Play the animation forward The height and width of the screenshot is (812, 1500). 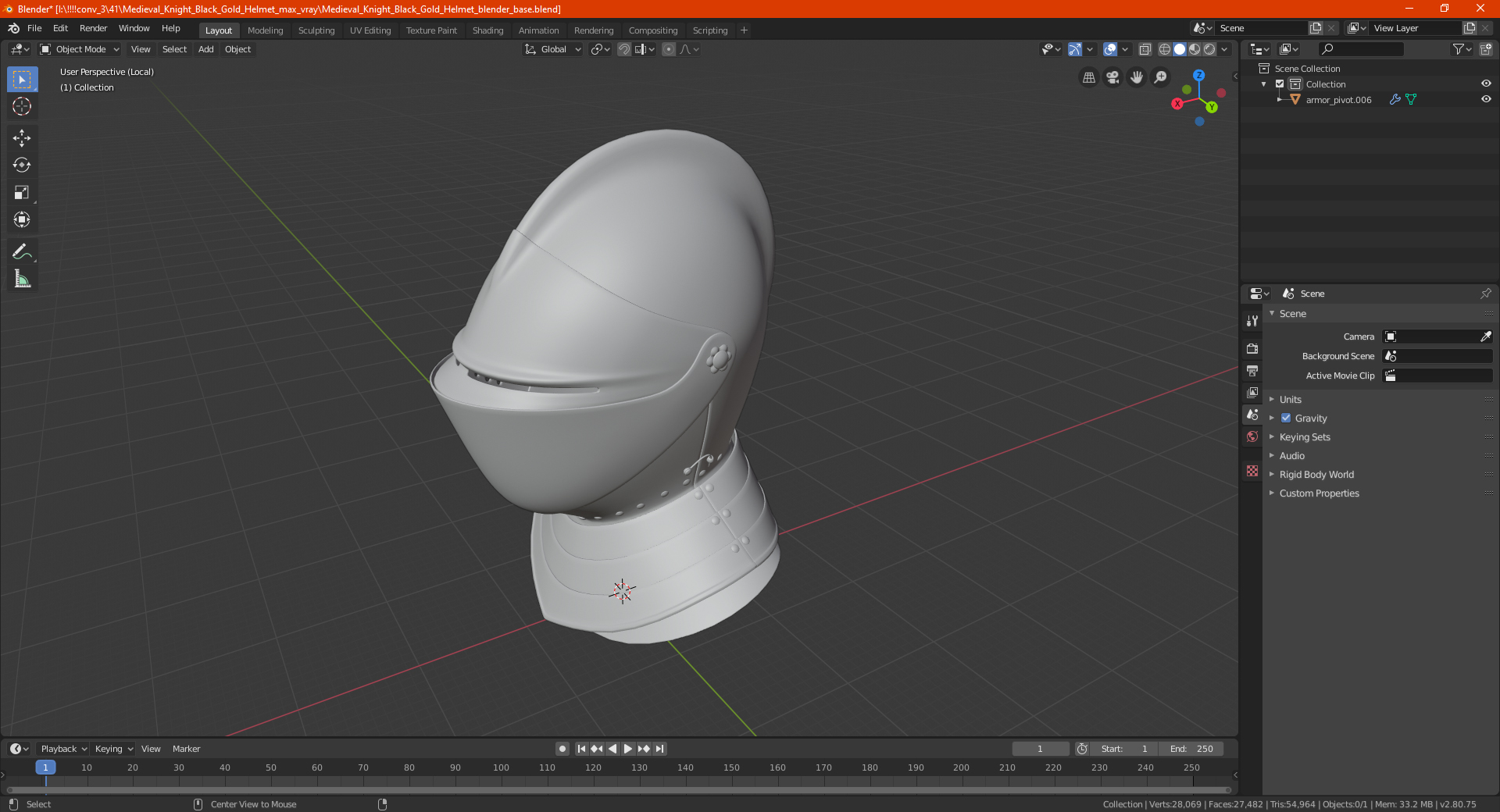(x=628, y=749)
